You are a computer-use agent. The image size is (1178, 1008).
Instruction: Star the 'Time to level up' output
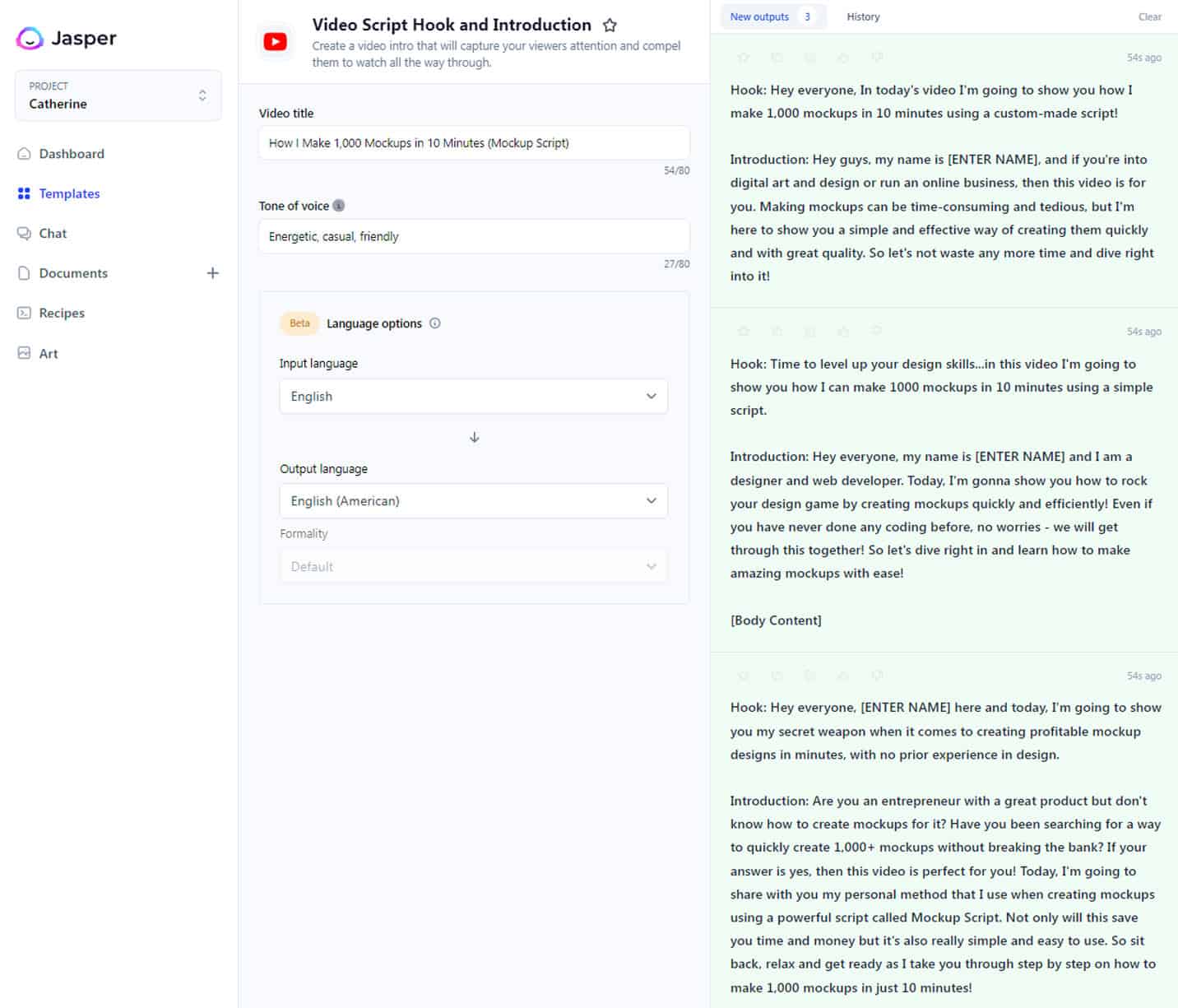pos(744,332)
